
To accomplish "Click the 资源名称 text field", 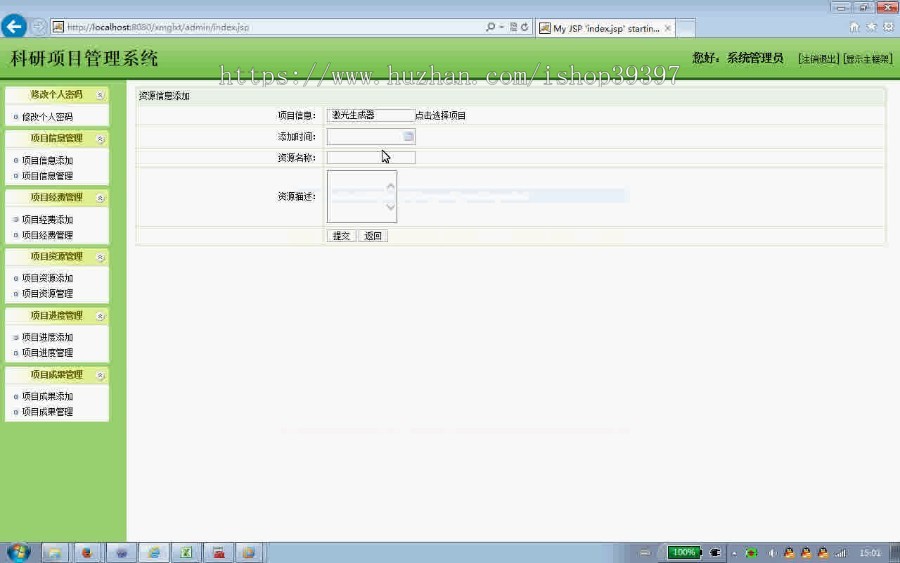I will [371, 157].
